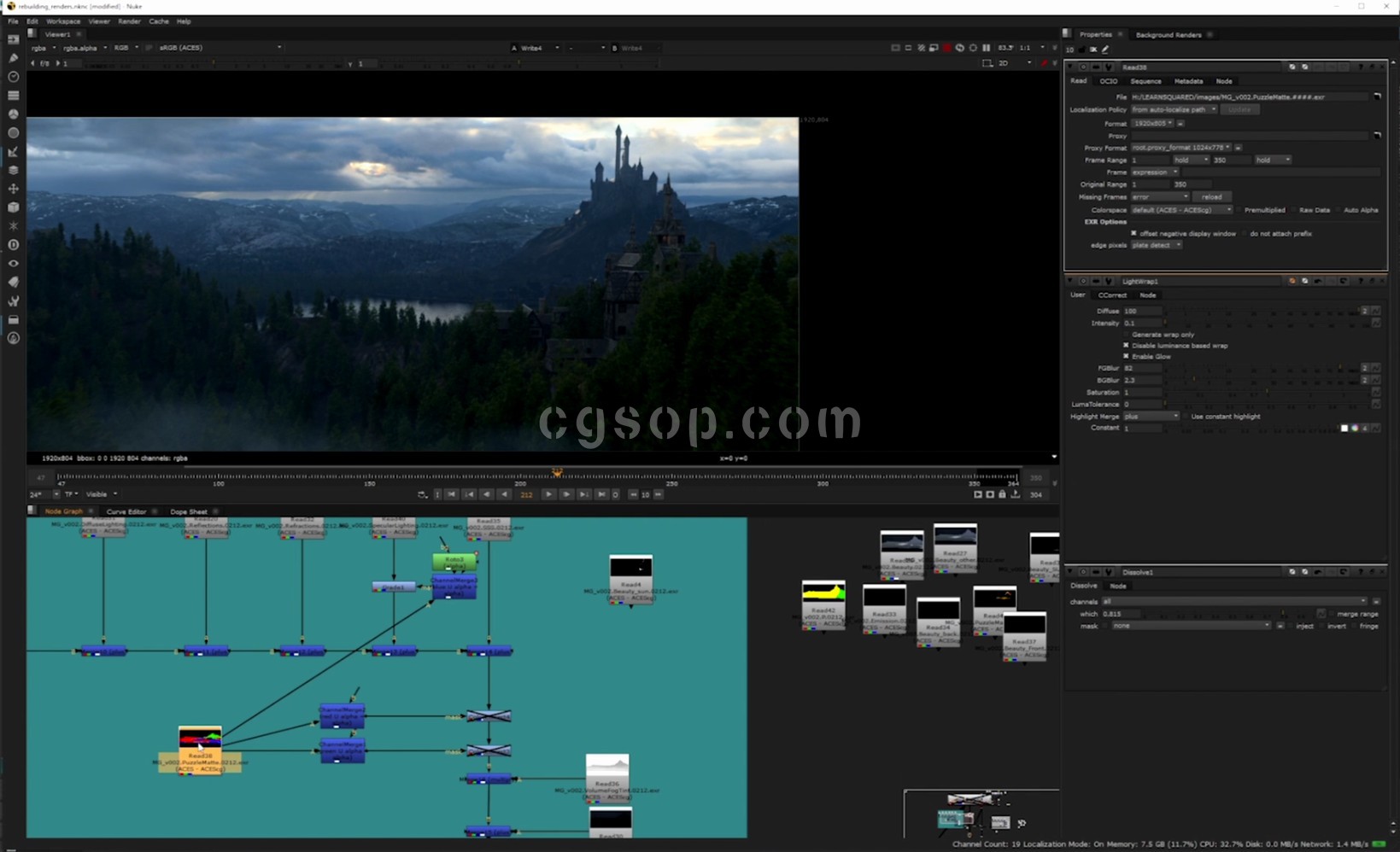This screenshot has width=1400, height=852.
Task: Uncheck the Enable Glow checkbox
Action: [x=1127, y=356]
